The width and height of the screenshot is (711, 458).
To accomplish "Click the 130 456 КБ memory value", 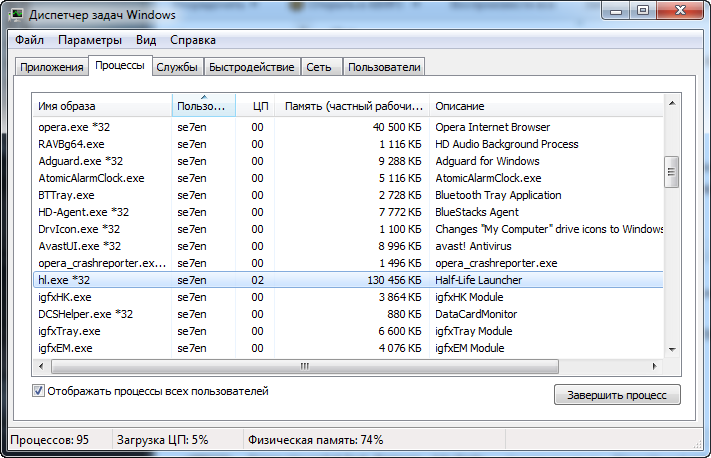I will tap(394, 280).
